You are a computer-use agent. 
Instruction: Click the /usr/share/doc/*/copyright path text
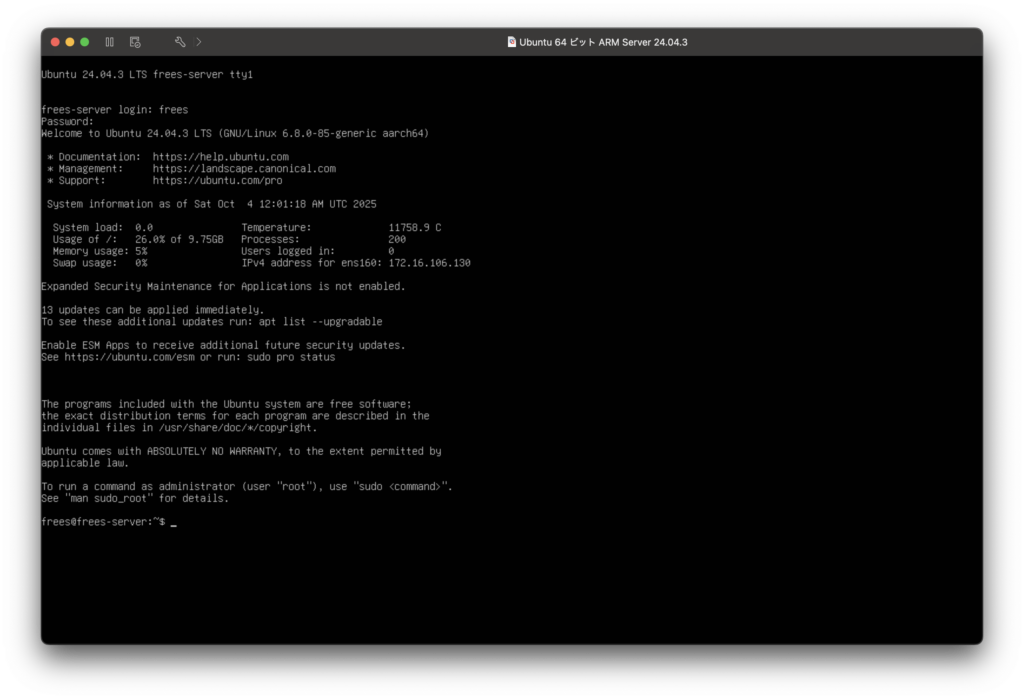(x=232, y=427)
